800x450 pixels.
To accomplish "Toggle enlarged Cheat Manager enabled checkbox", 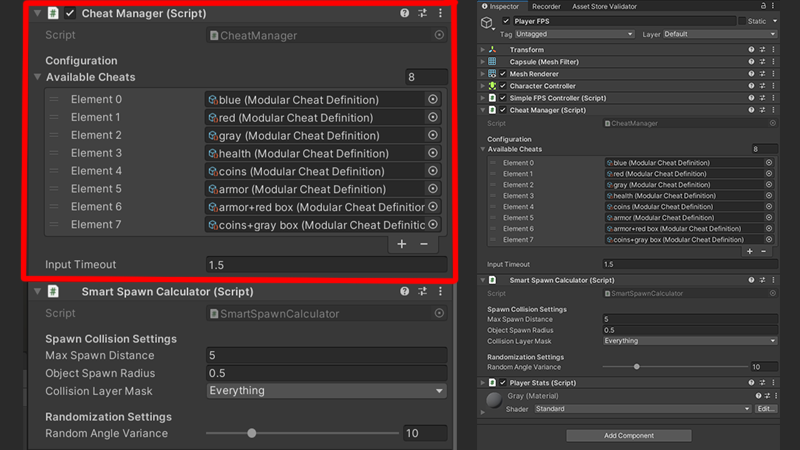I will tap(70, 13).
